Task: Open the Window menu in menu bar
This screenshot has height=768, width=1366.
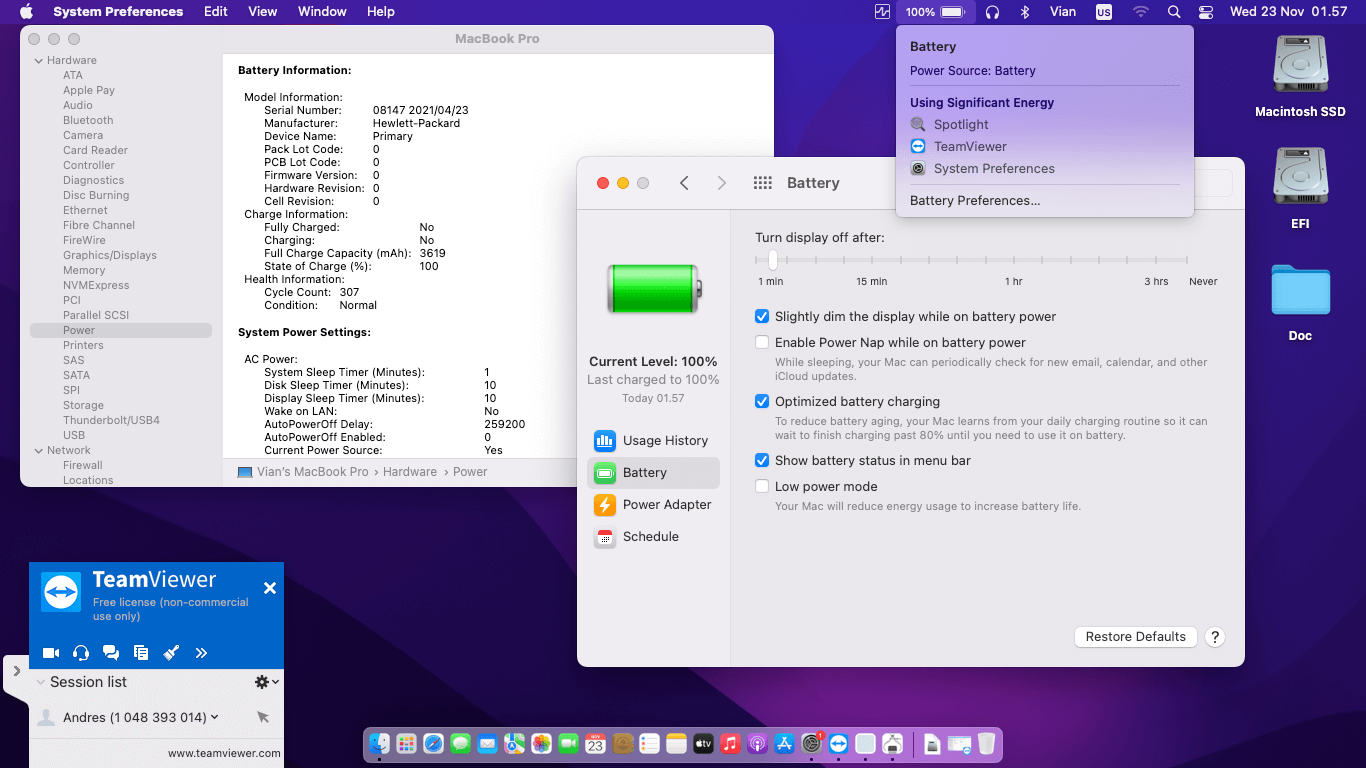Action: (x=322, y=12)
